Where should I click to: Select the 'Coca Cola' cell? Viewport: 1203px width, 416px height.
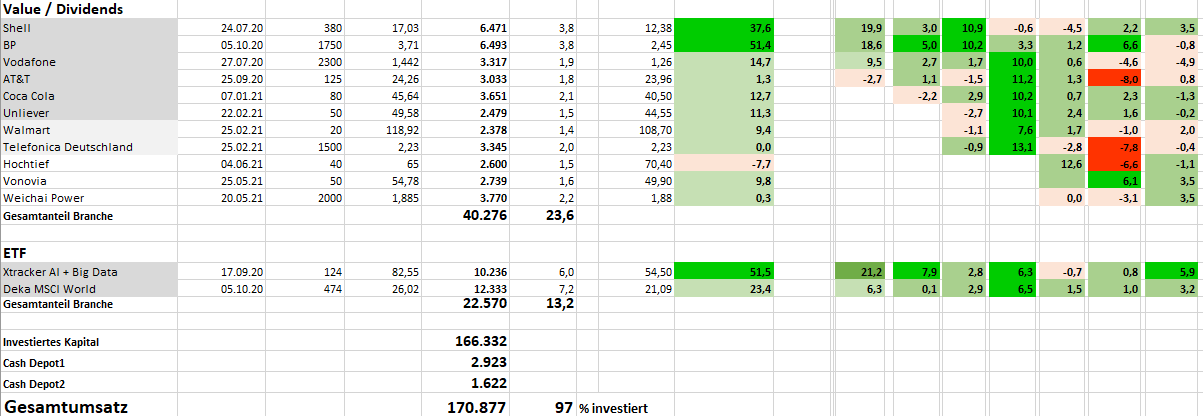(x=89, y=96)
